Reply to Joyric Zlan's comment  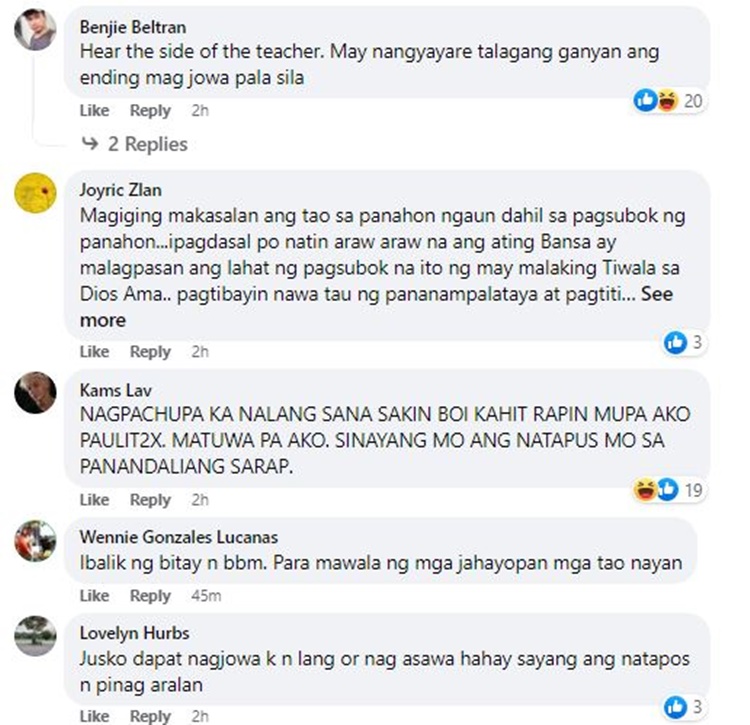tap(150, 352)
